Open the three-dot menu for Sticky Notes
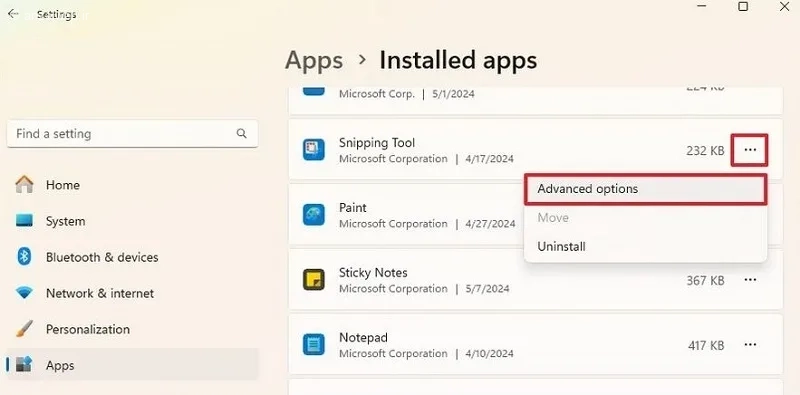This screenshot has width=800, height=395. (x=749, y=280)
